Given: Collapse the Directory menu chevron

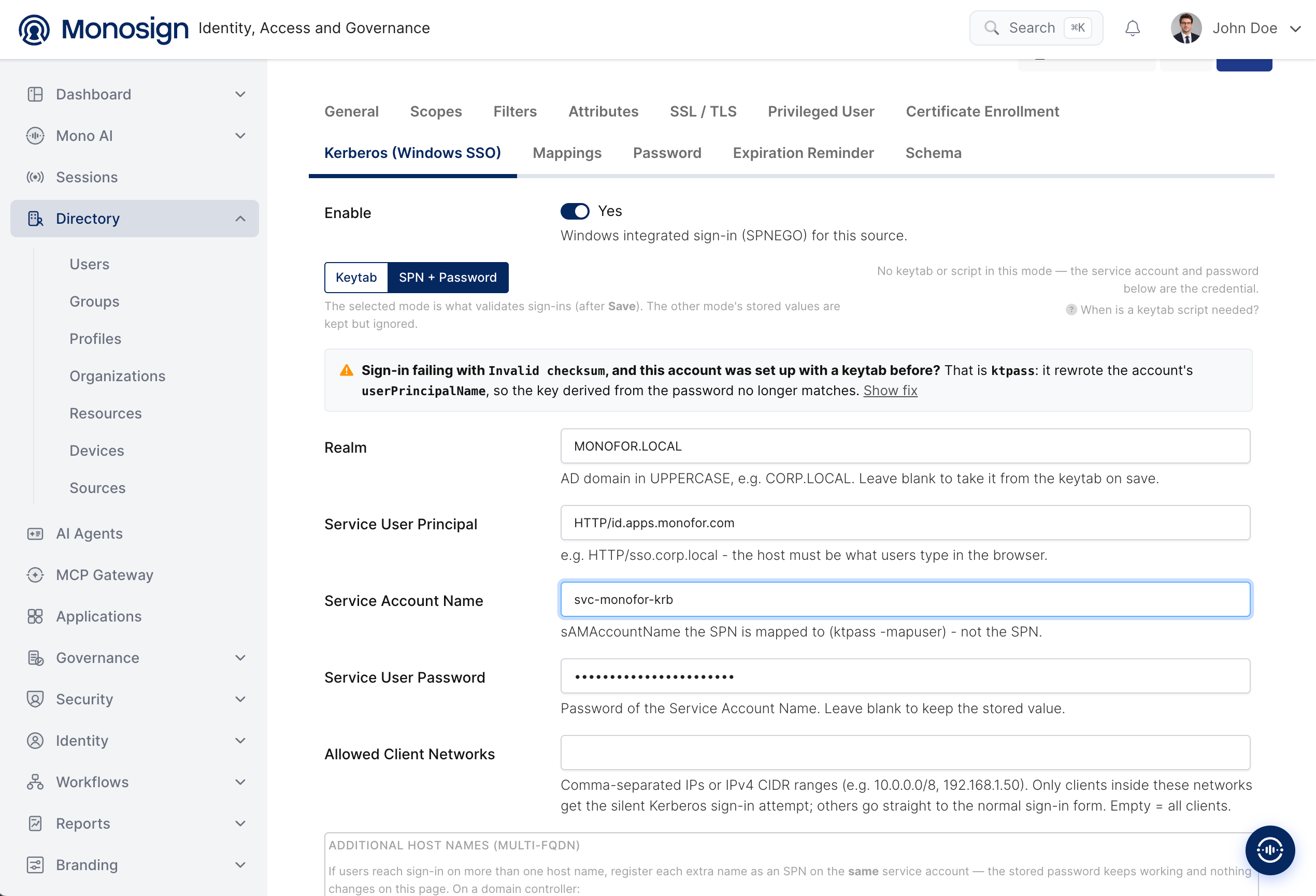Looking at the screenshot, I should click(240, 219).
